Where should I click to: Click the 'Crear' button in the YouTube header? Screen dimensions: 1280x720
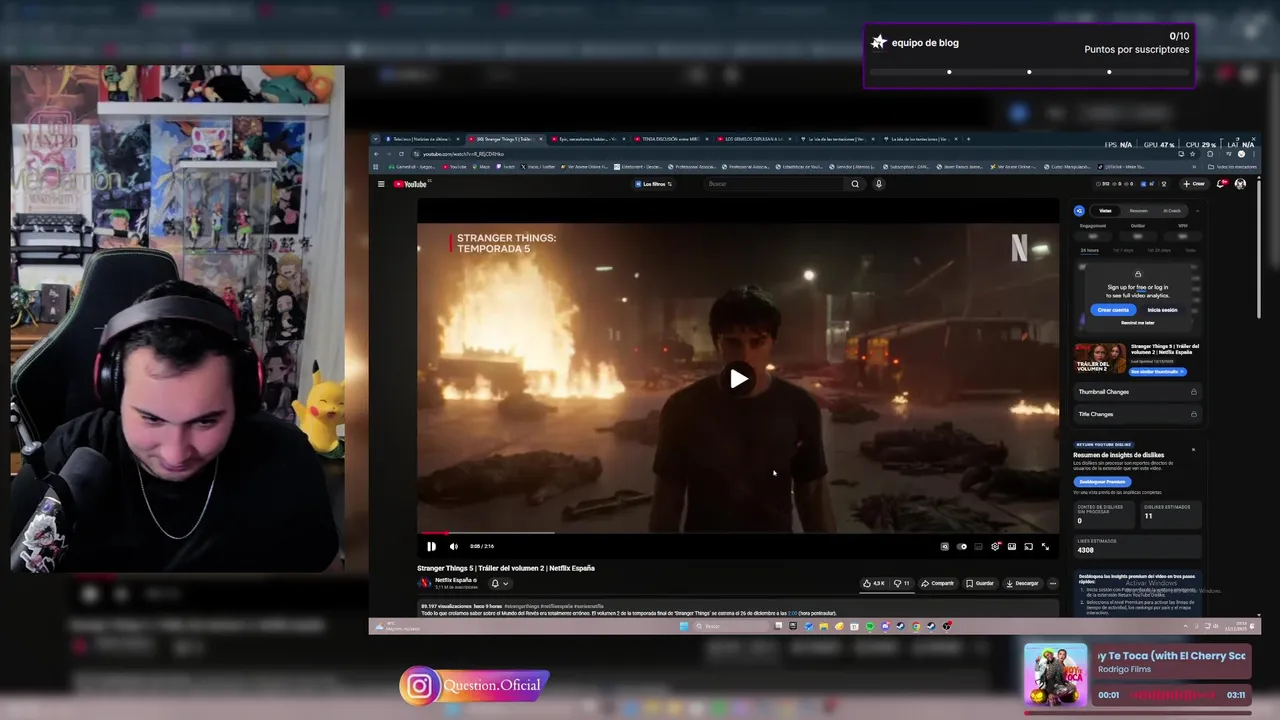click(x=1194, y=184)
